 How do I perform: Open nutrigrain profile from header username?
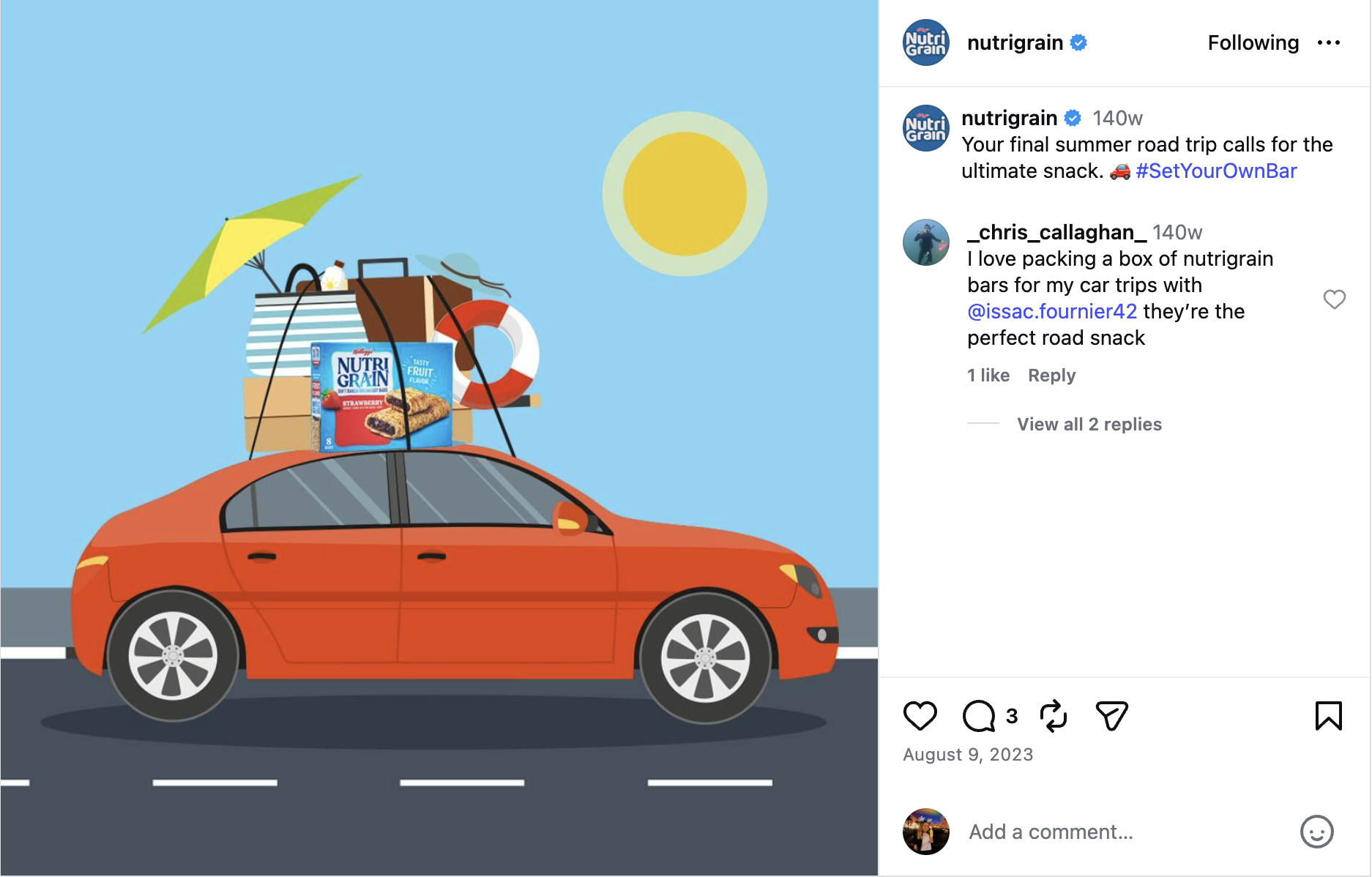(x=1015, y=43)
